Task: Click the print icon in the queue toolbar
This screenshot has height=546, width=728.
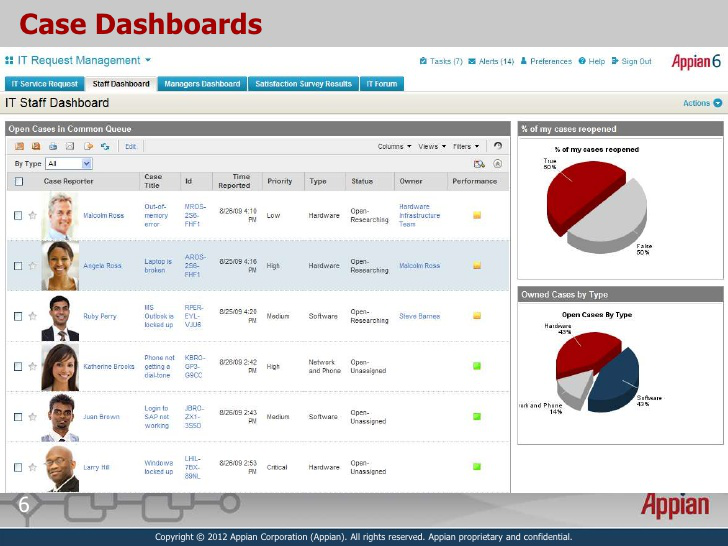Action: click(x=54, y=146)
